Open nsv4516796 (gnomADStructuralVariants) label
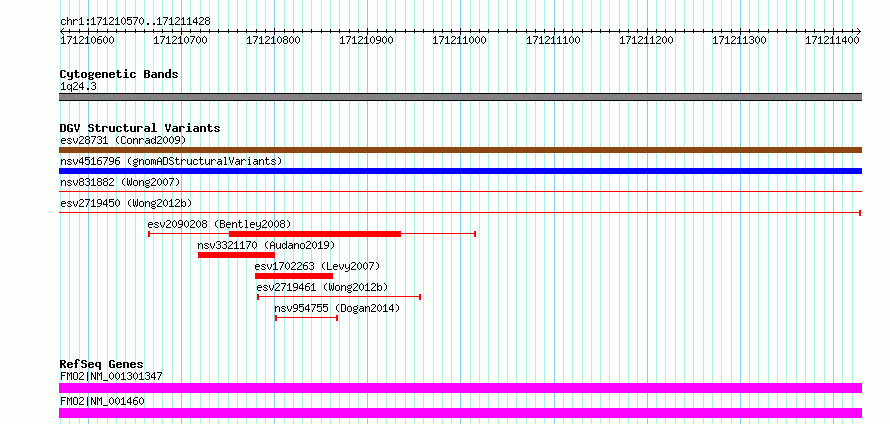This screenshot has height=424, width=890. [x=171, y=161]
